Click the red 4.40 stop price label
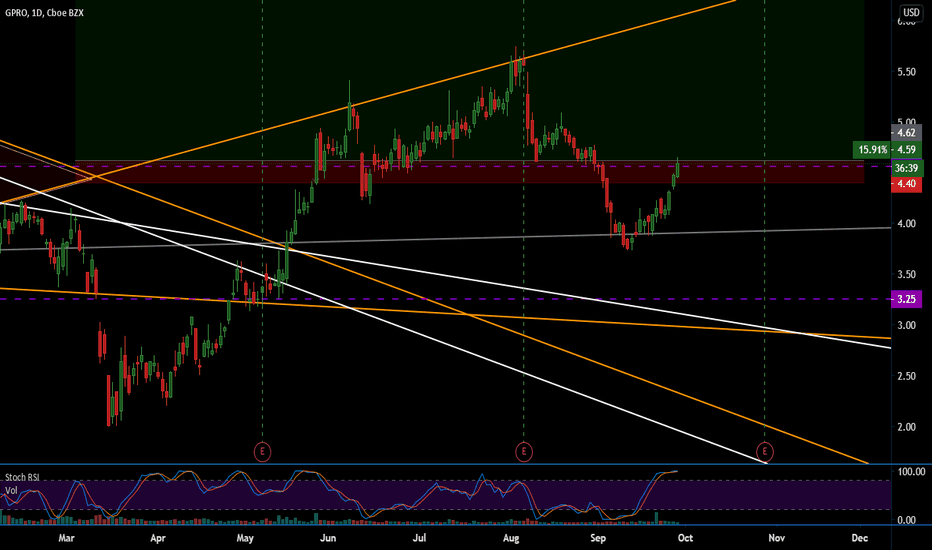The image size is (932, 550). [x=906, y=184]
